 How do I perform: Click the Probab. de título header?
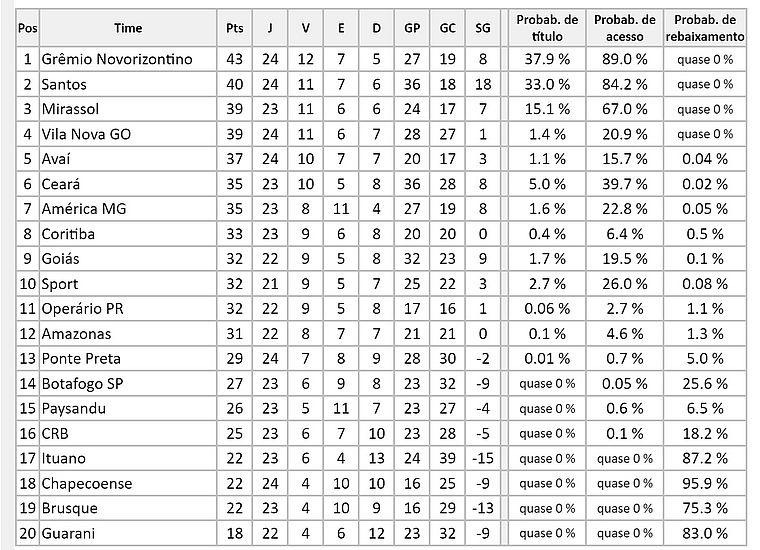547,28
